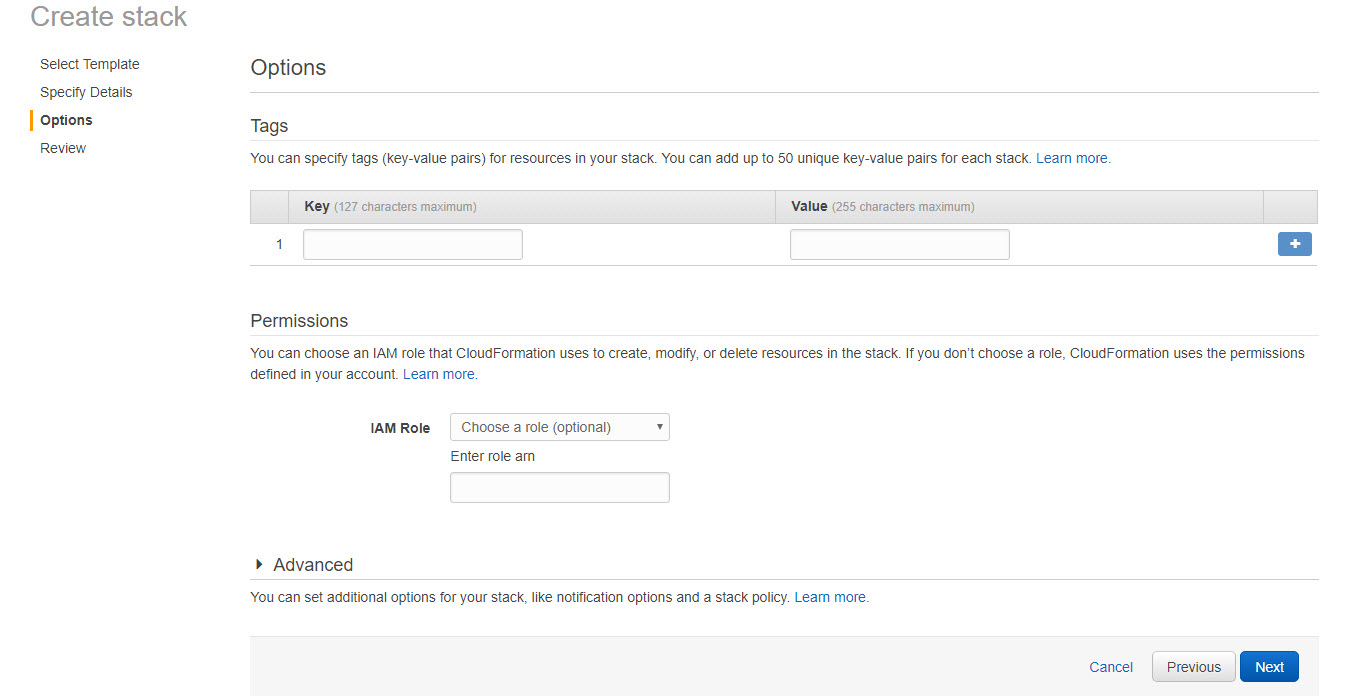Expand the Advanced section triangle
1349x697 pixels.
click(x=260, y=565)
